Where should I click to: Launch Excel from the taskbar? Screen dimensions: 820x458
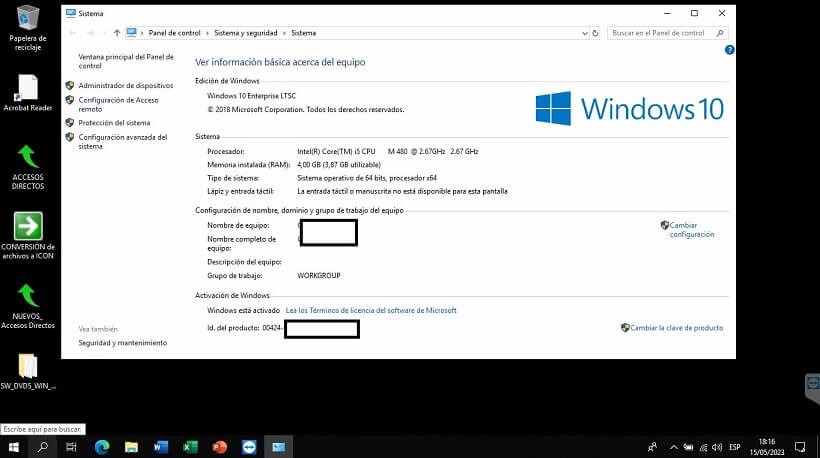click(x=190, y=447)
